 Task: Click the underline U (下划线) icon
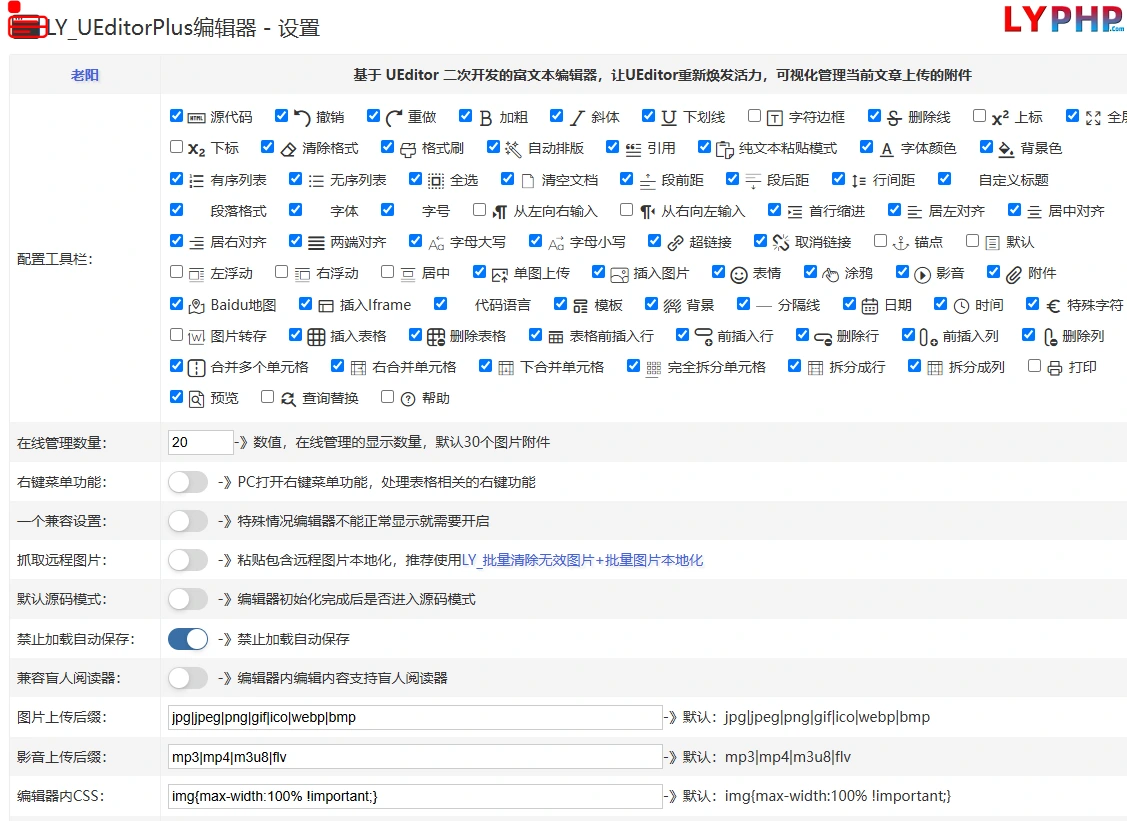[x=669, y=118]
